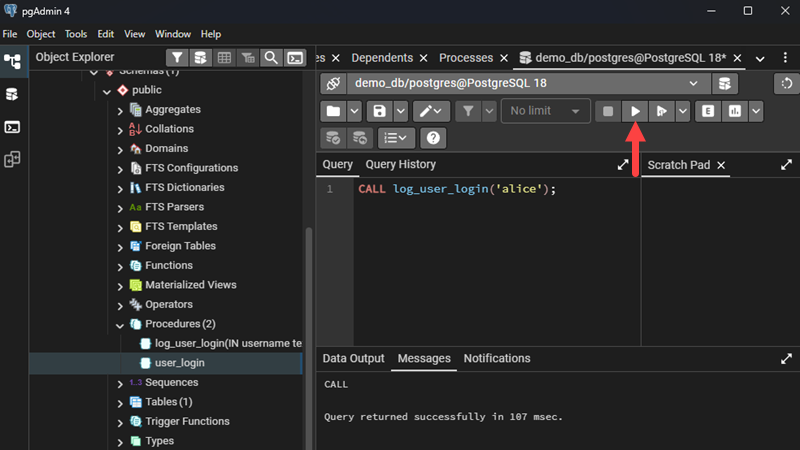Click into the SQL query editor line
Screen dimensions: 800x450
coord(457,189)
